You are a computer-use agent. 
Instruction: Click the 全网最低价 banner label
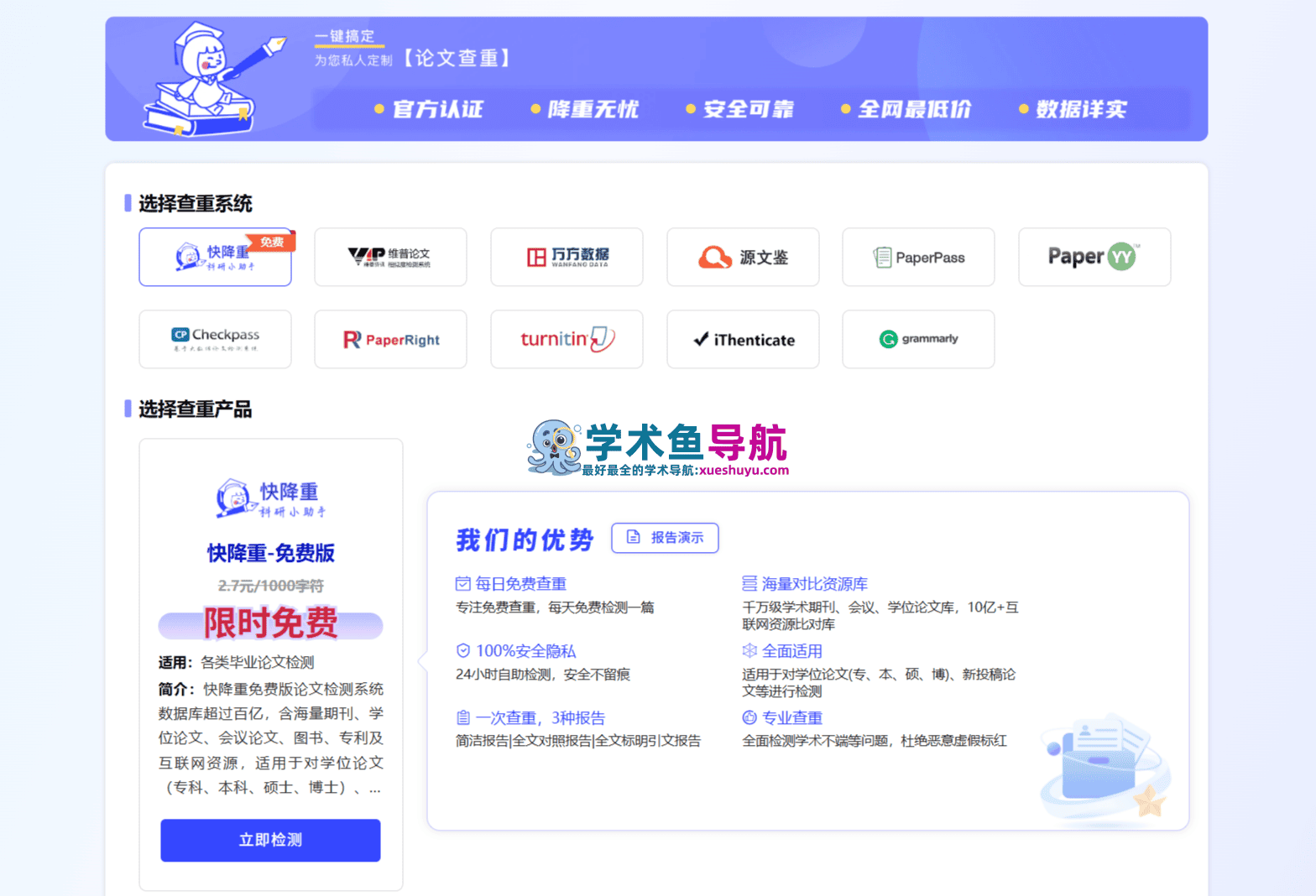pyautogui.click(x=915, y=109)
